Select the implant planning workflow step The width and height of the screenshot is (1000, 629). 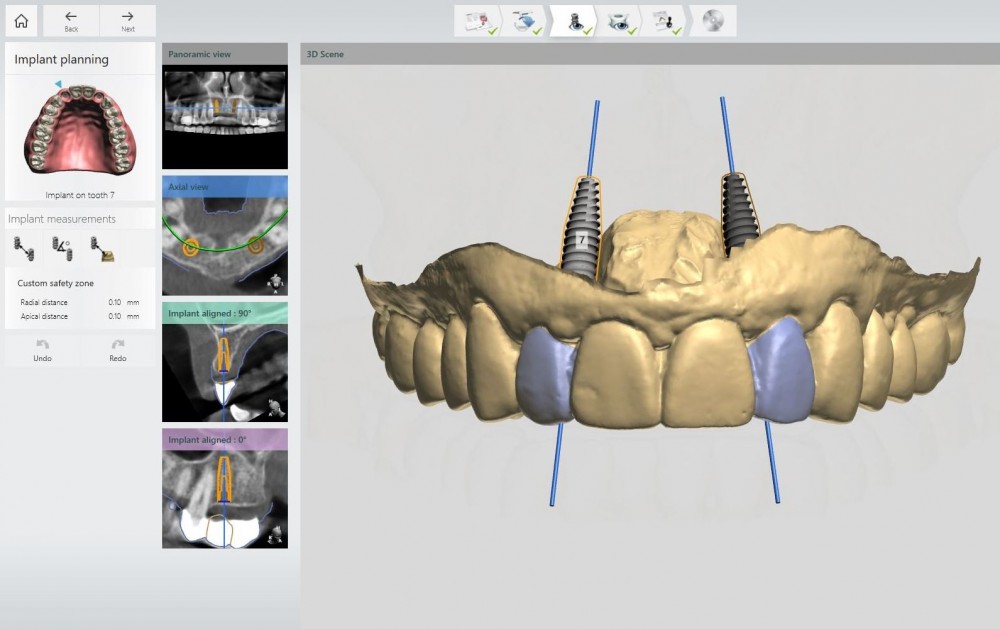(x=577, y=21)
